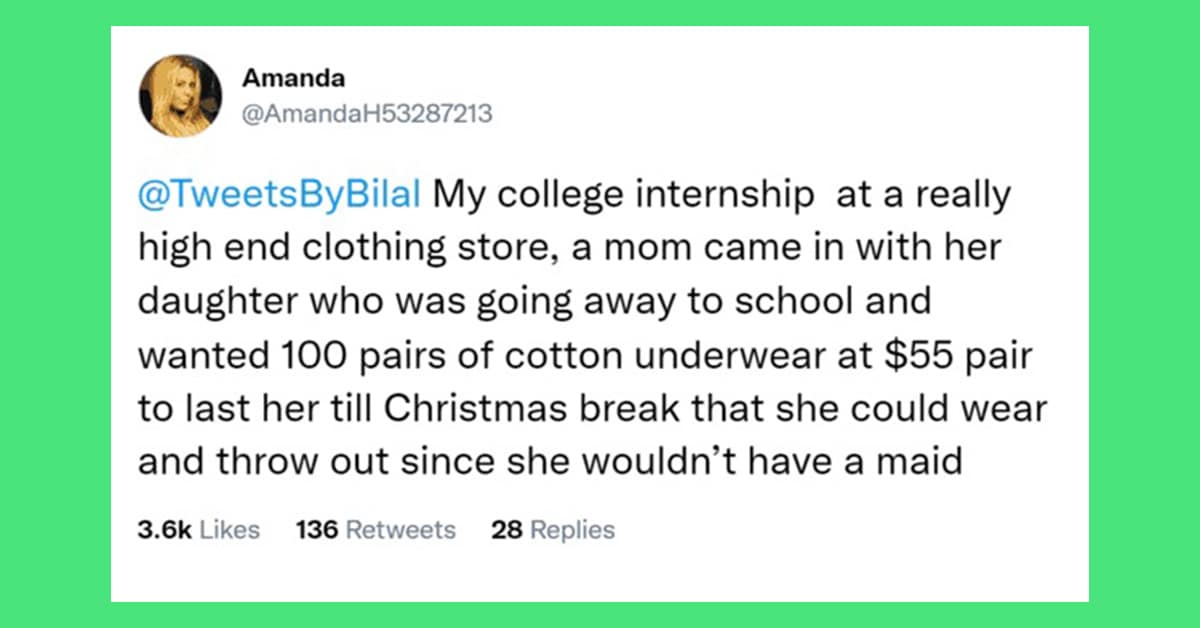
Task: Open the 28 Replies thread
Action: (x=553, y=529)
